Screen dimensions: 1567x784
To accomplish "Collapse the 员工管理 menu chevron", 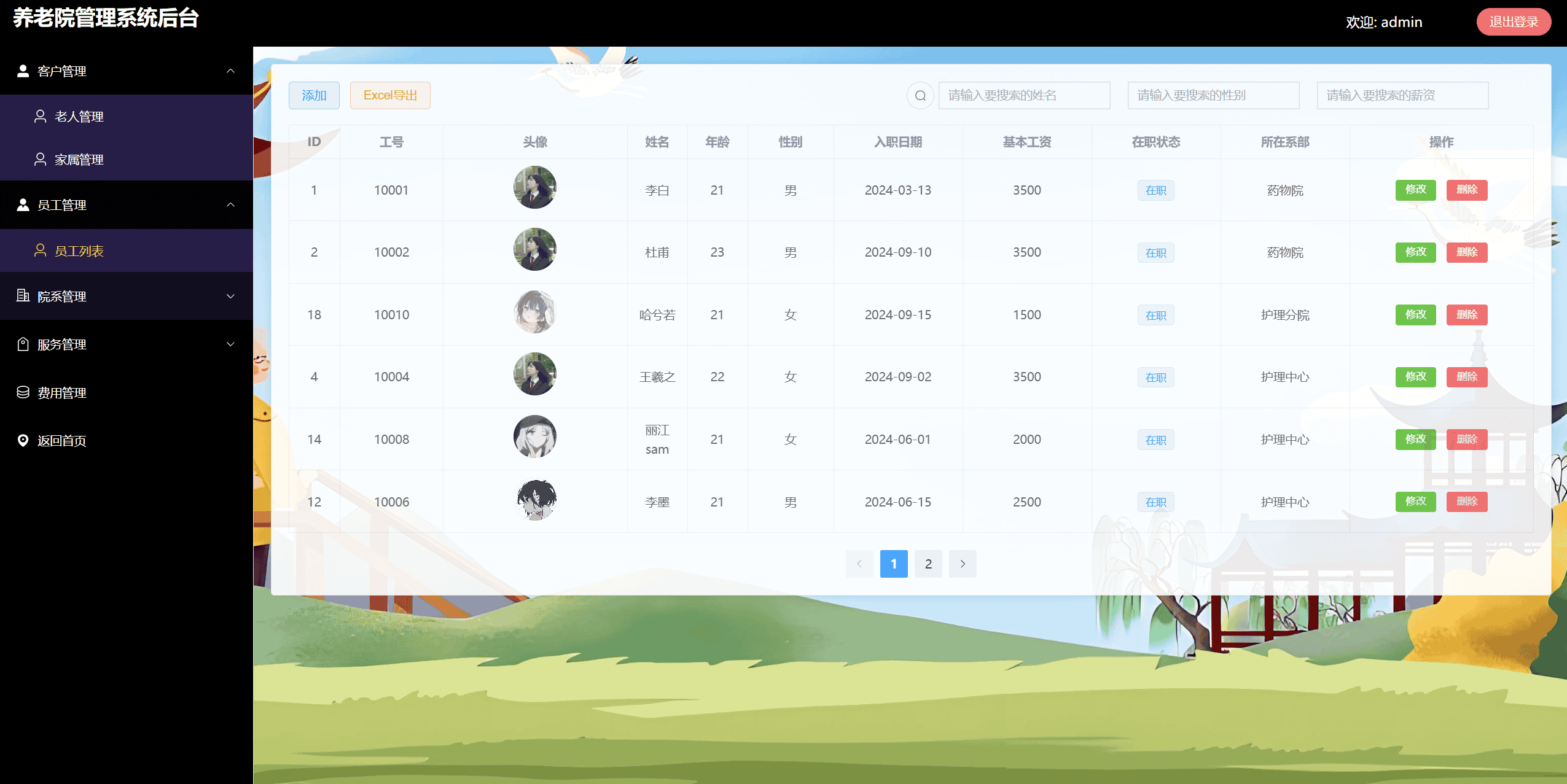I will (230, 205).
